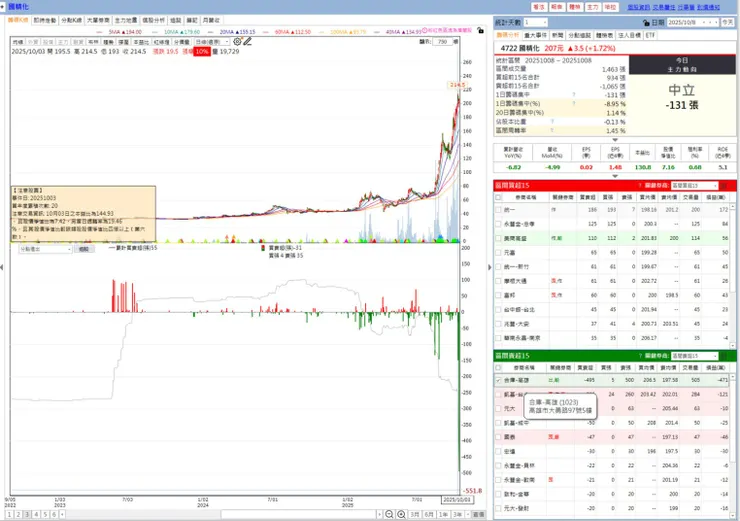Screen dimensions: 740x521
Task: Toggle the lock icon above the chart
Action: coord(480,31)
